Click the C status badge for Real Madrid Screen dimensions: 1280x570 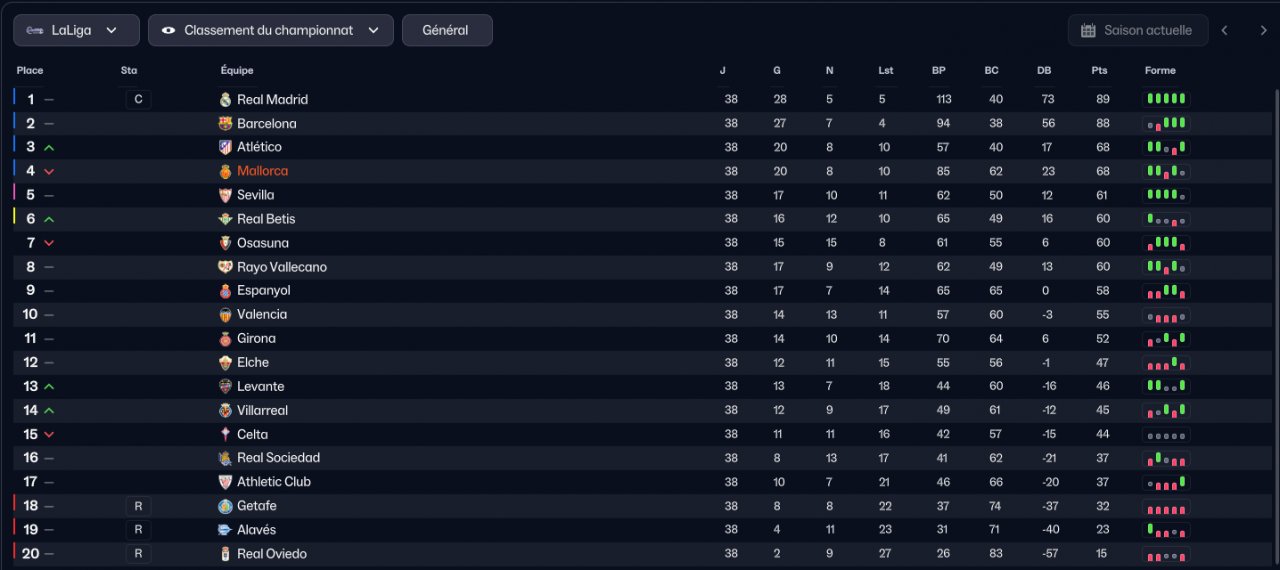tap(138, 100)
